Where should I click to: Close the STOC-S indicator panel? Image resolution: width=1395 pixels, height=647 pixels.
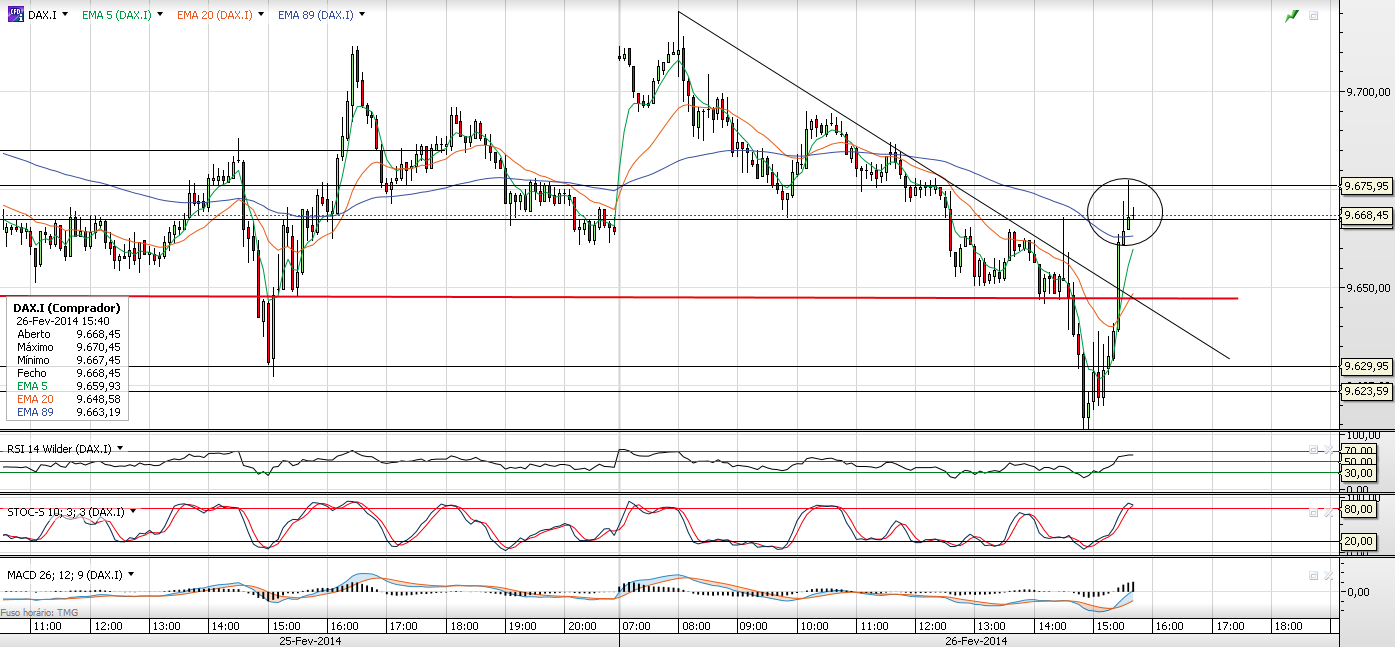(1327, 512)
